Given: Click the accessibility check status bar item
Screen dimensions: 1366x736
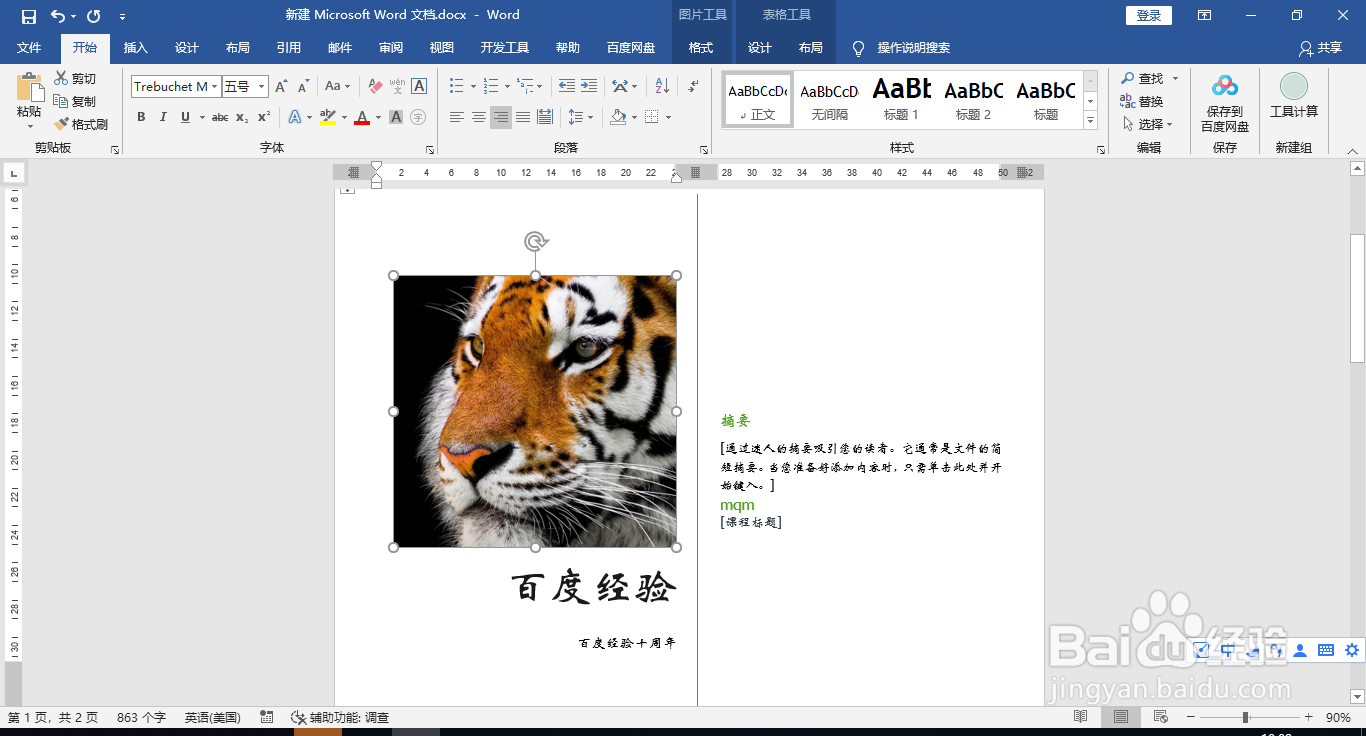Looking at the screenshot, I should coord(340,717).
